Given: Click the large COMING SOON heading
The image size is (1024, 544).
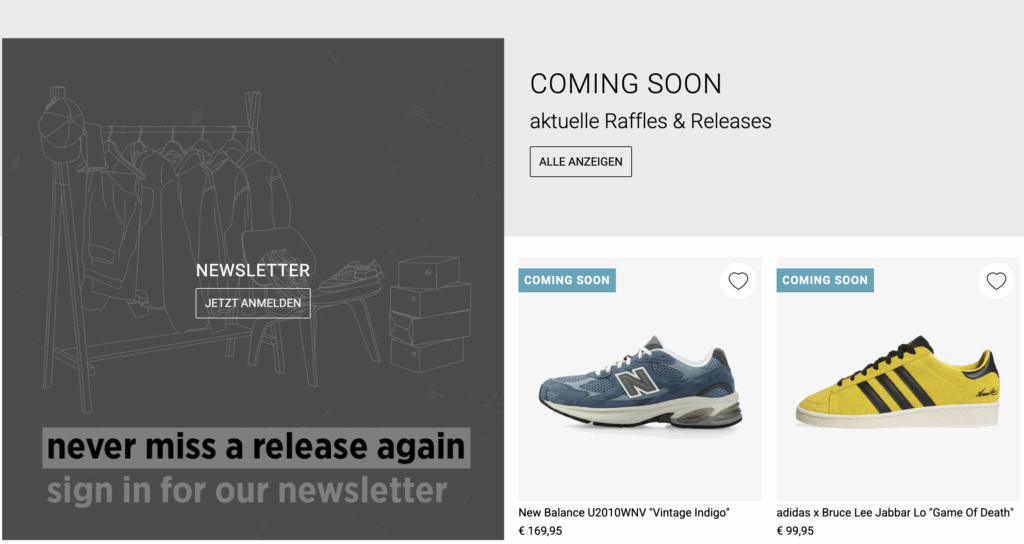Looking at the screenshot, I should 626,84.
